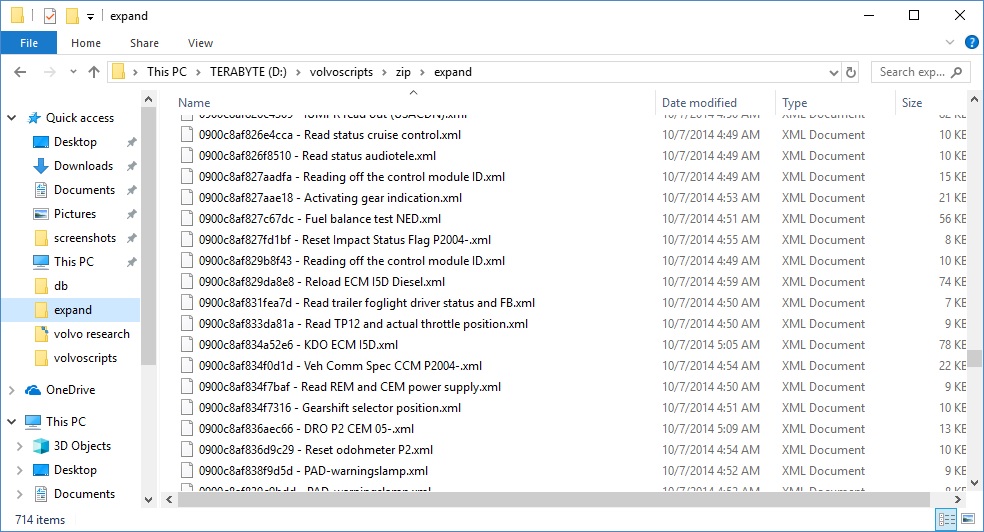Select 'Read status audiotele.xml' file

317,156
